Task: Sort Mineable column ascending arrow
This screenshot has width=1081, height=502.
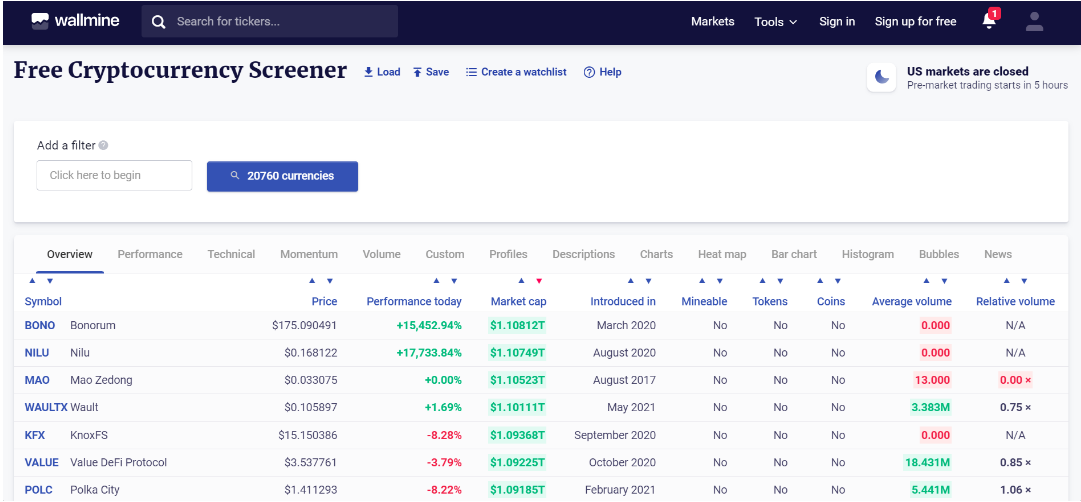Action: [702, 281]
